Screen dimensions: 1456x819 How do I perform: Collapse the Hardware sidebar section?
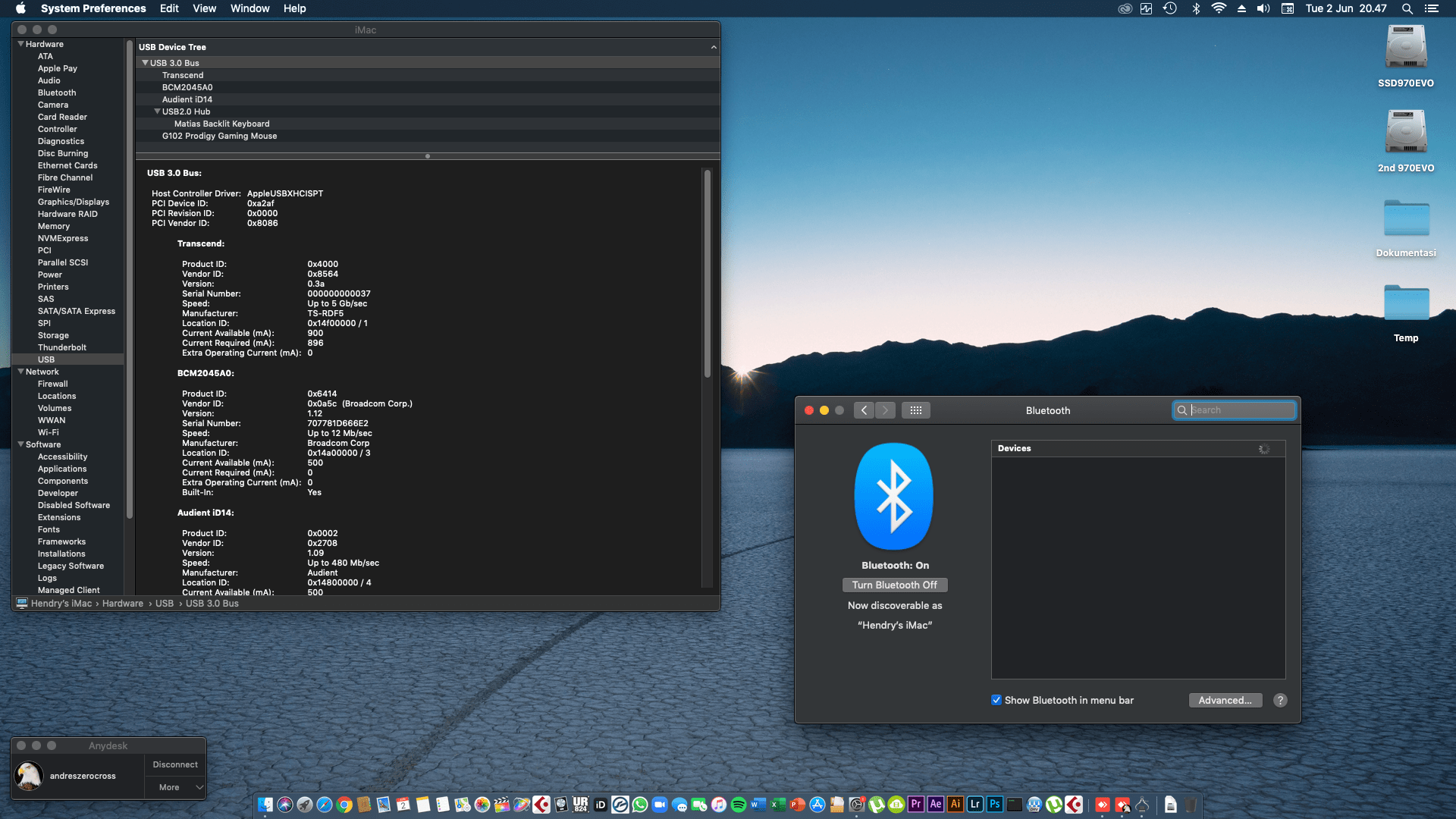20,44
